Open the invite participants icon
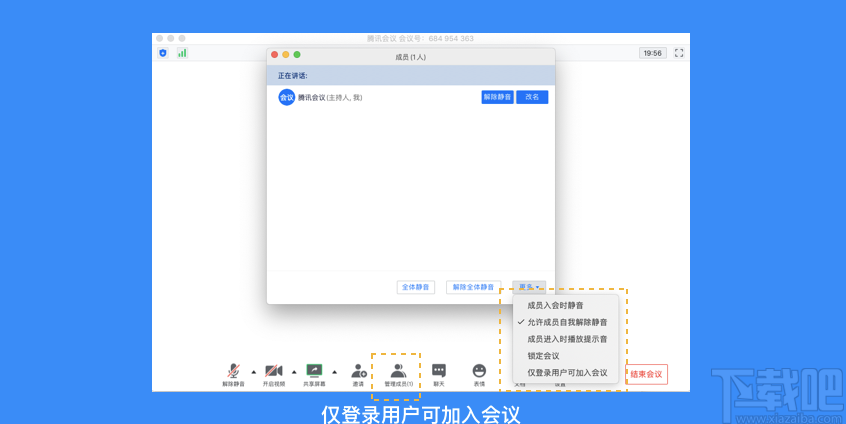This screenshot has height=424, width=846. coord(358,371)
